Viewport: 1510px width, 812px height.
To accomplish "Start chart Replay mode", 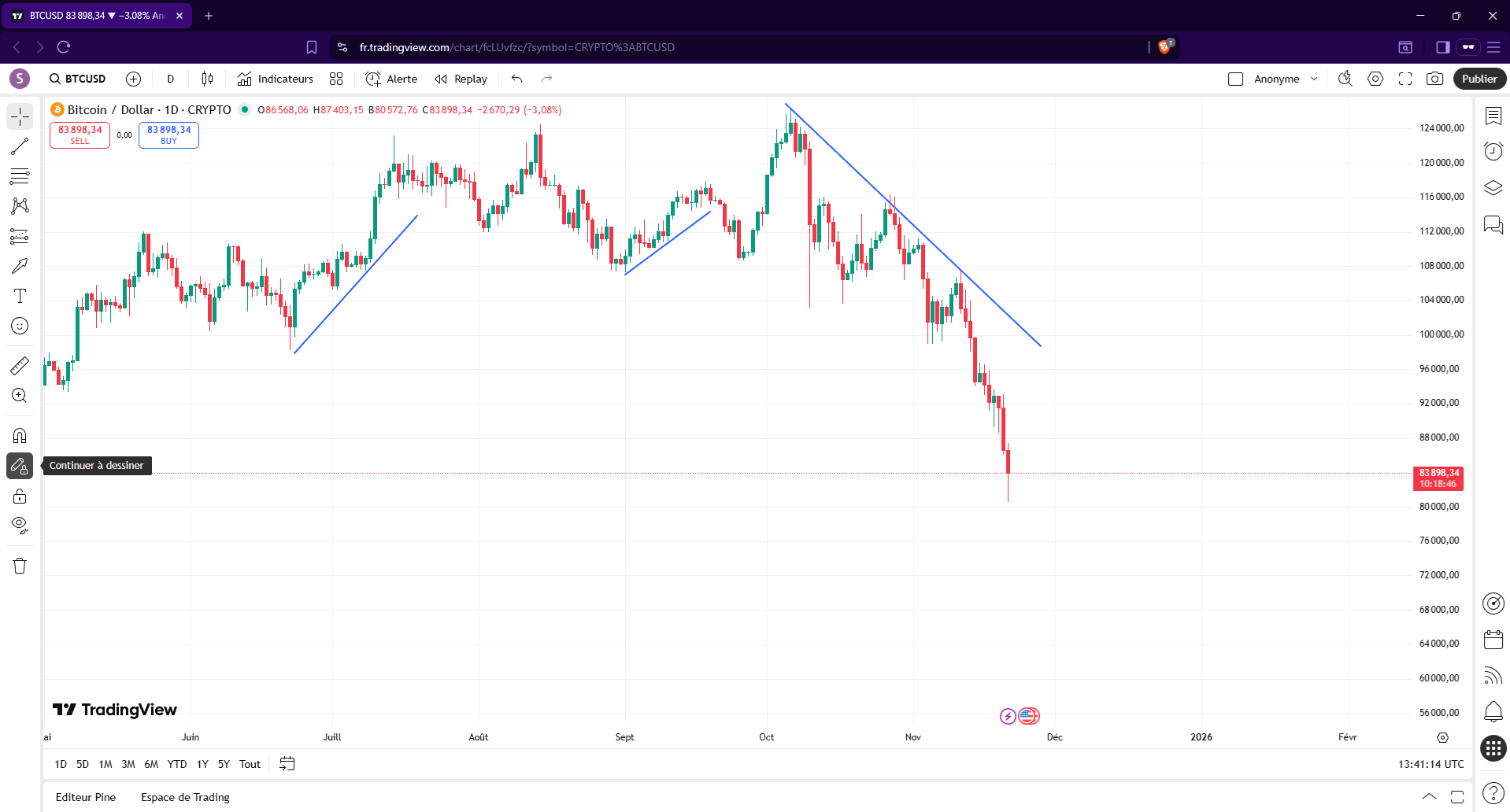I will pos(461,79).
